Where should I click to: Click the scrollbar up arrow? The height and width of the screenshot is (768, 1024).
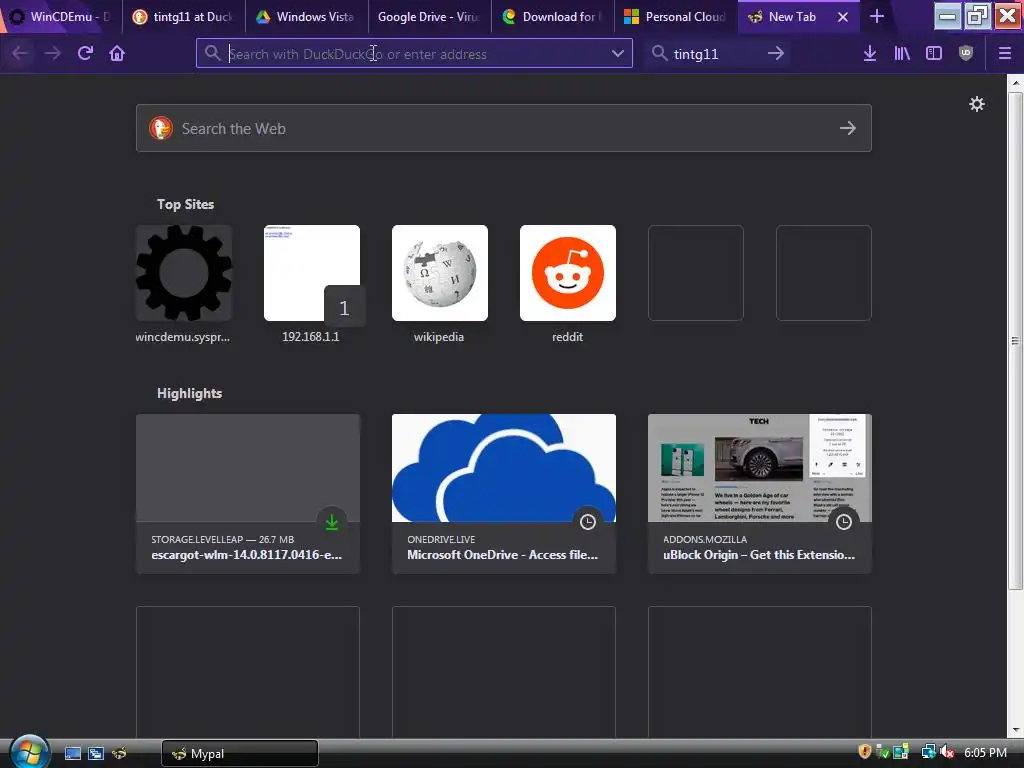[1015, 83]
